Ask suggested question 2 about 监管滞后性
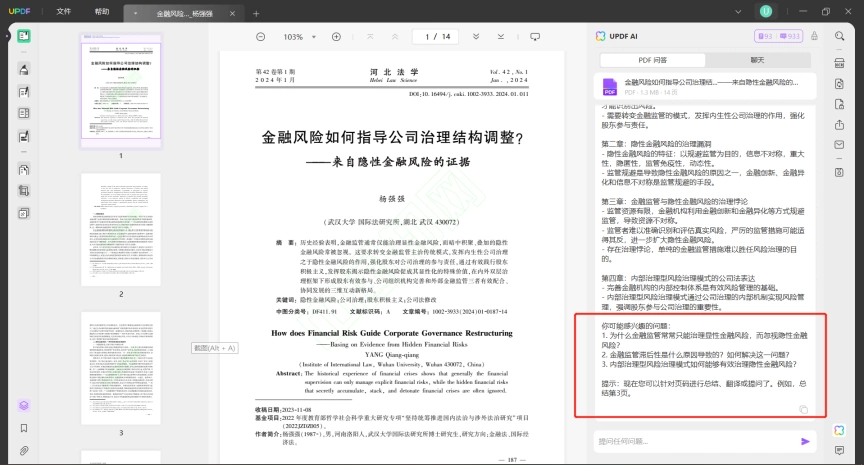The width and height of the screenshot is (864, 465). [x=695, y=355]
